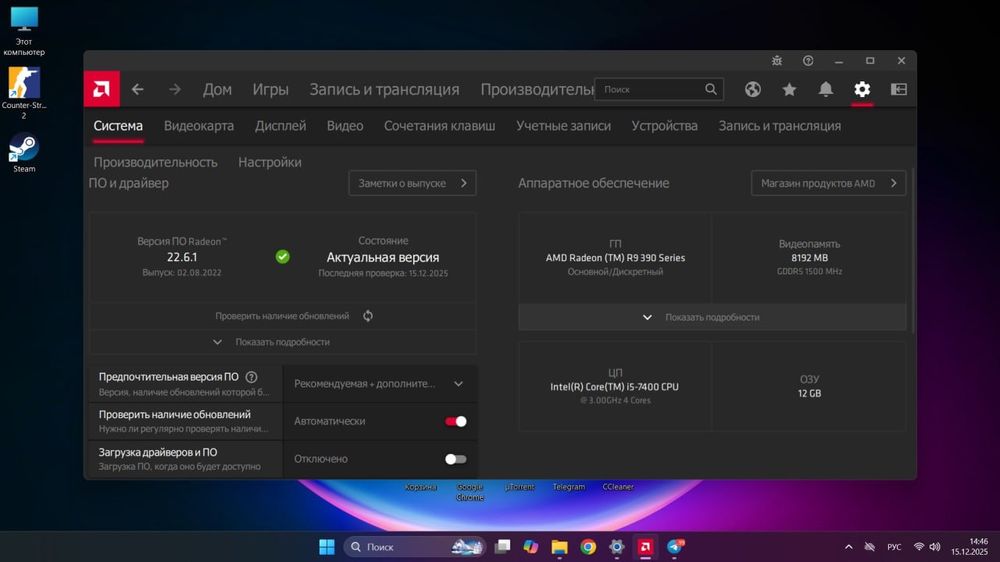Open settings gear icon in AMD header

pos(862,89)
